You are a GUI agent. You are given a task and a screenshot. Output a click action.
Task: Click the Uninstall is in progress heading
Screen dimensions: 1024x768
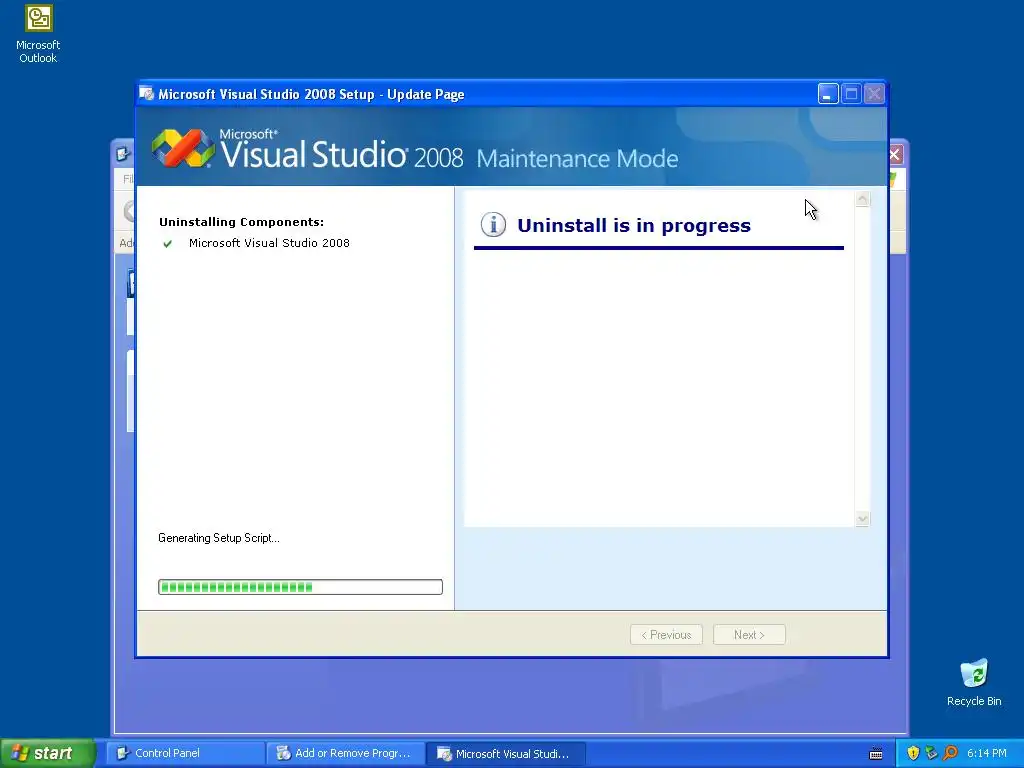point(634,225)
